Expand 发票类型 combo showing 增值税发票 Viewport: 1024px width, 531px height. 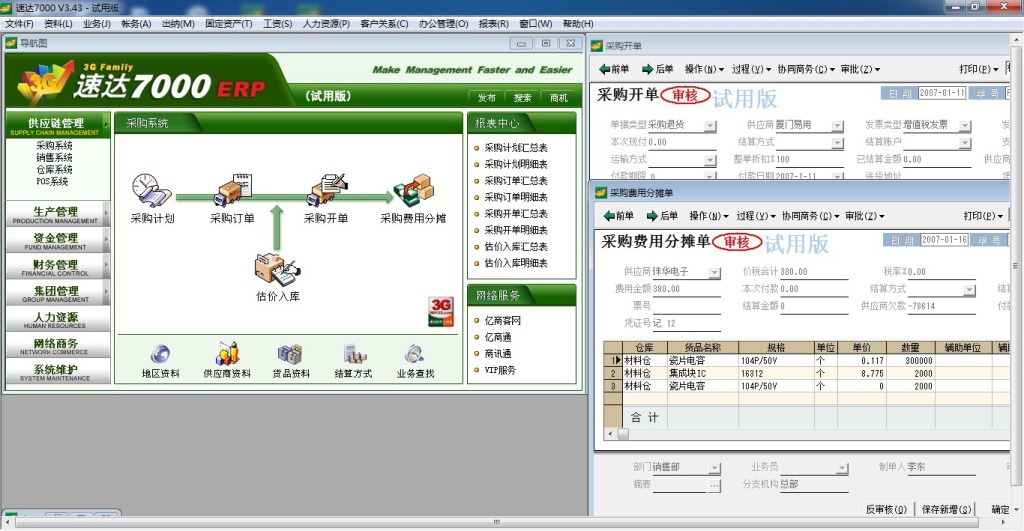click(x=965, y=125)
